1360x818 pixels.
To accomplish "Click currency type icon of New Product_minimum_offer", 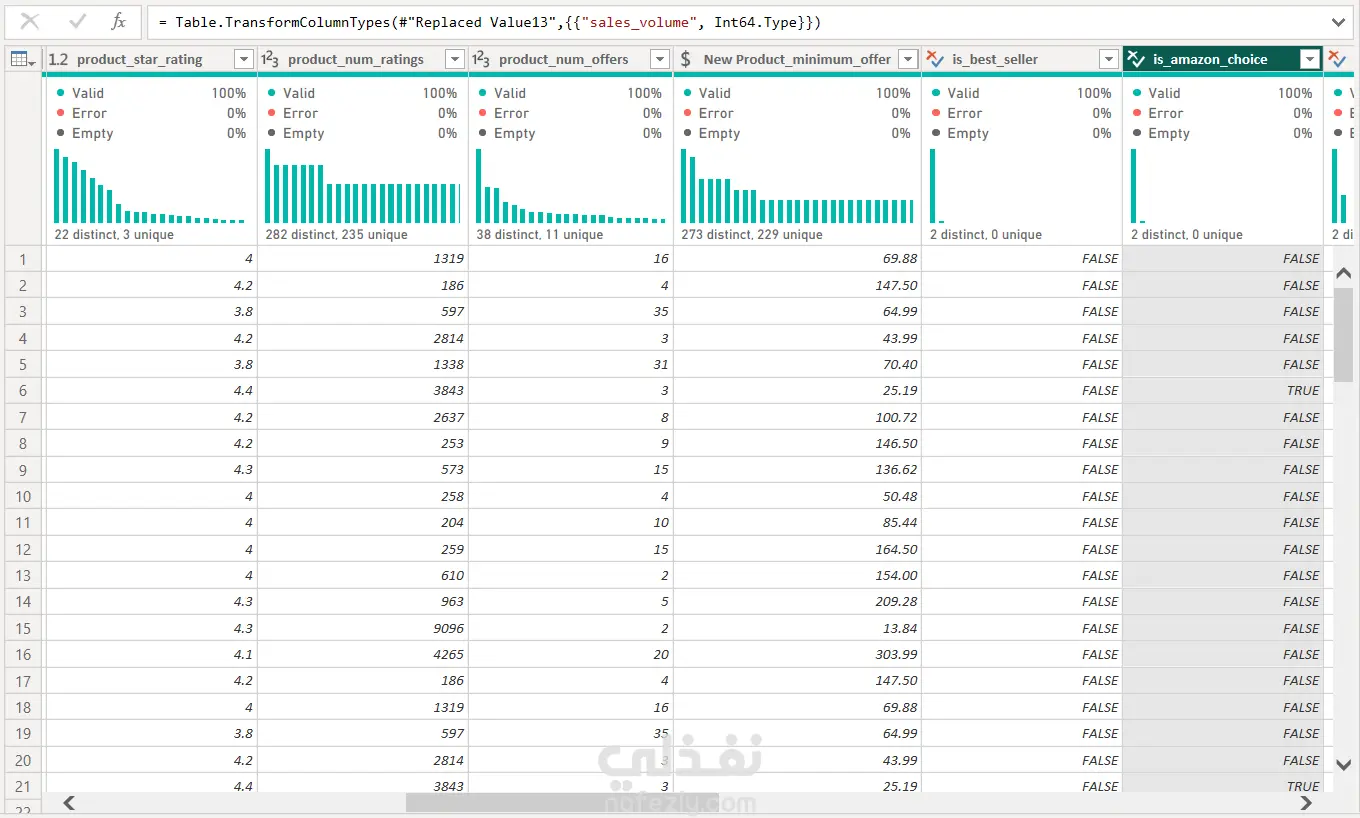I will [686, 60].
